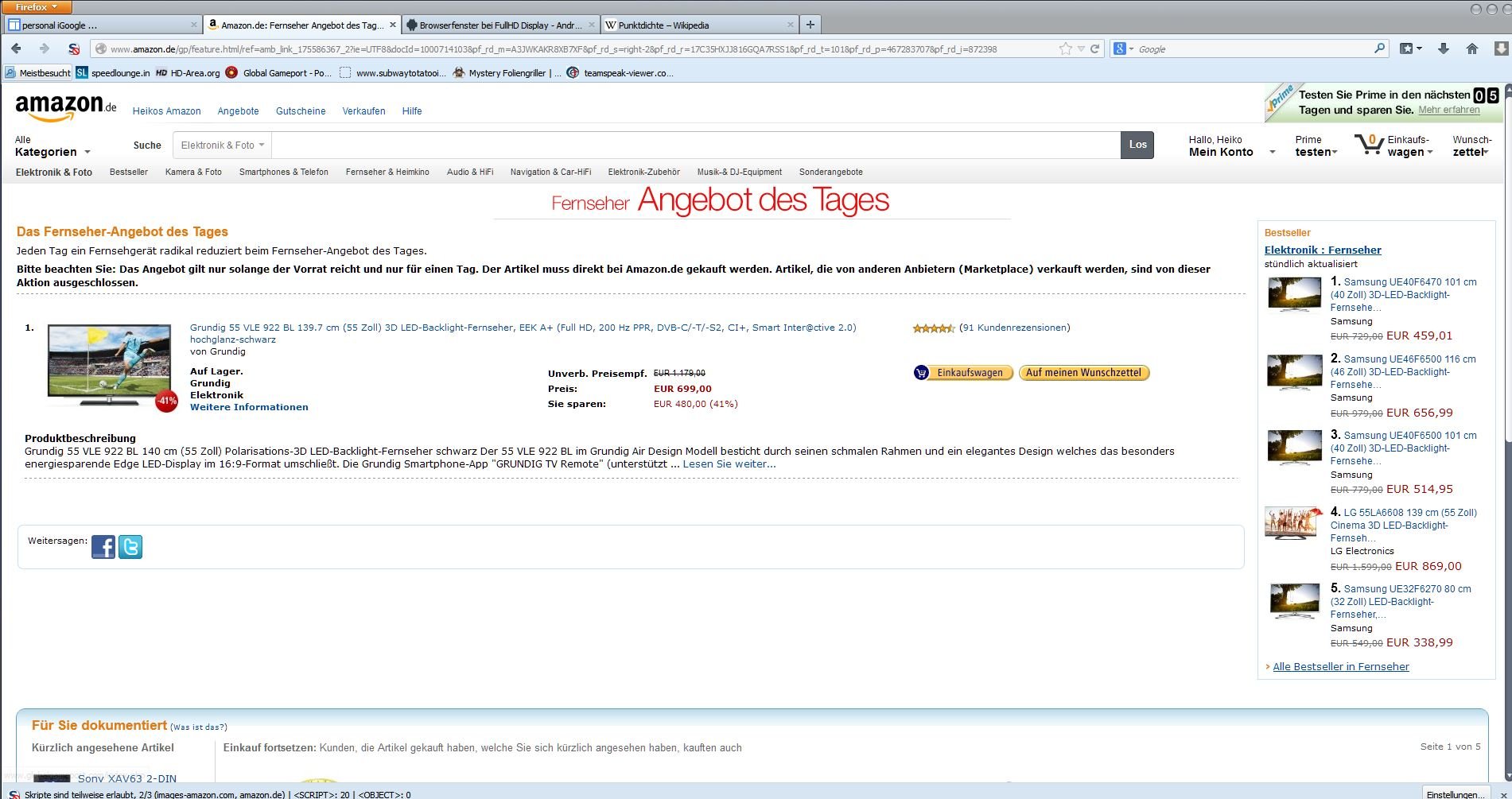Open the Bestseller navigation item
The width and height of the screenshot is (1512, 799).
coord(129,172)
